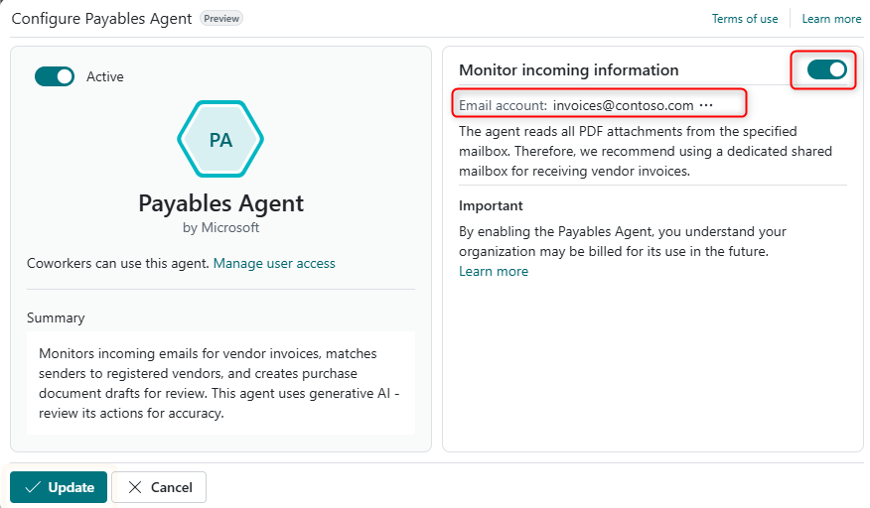
Task: Click the Active label beside the switch
Action: [x=105, y=76]
